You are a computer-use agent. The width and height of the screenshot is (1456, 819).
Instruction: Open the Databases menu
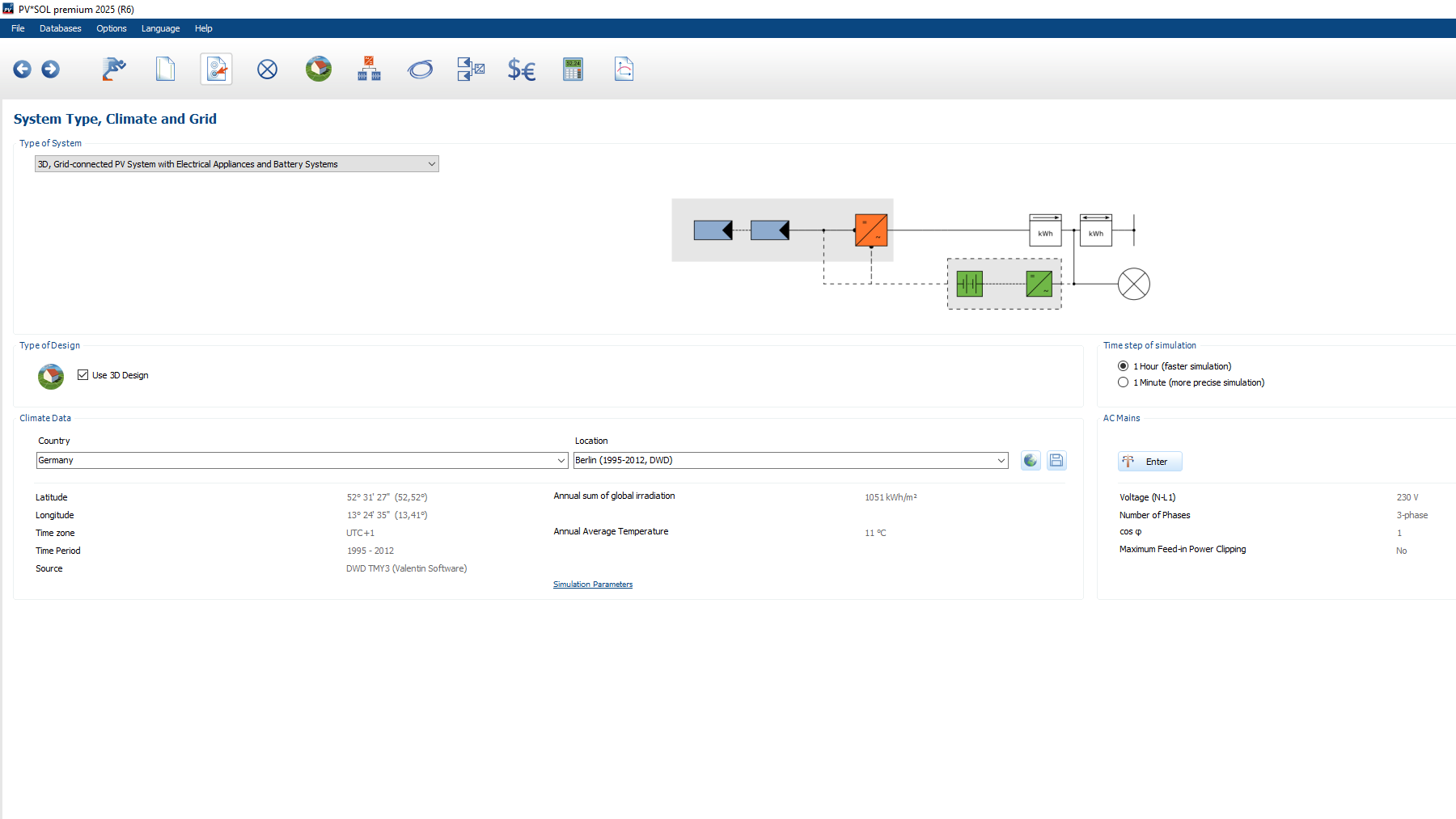coord(60,28)
